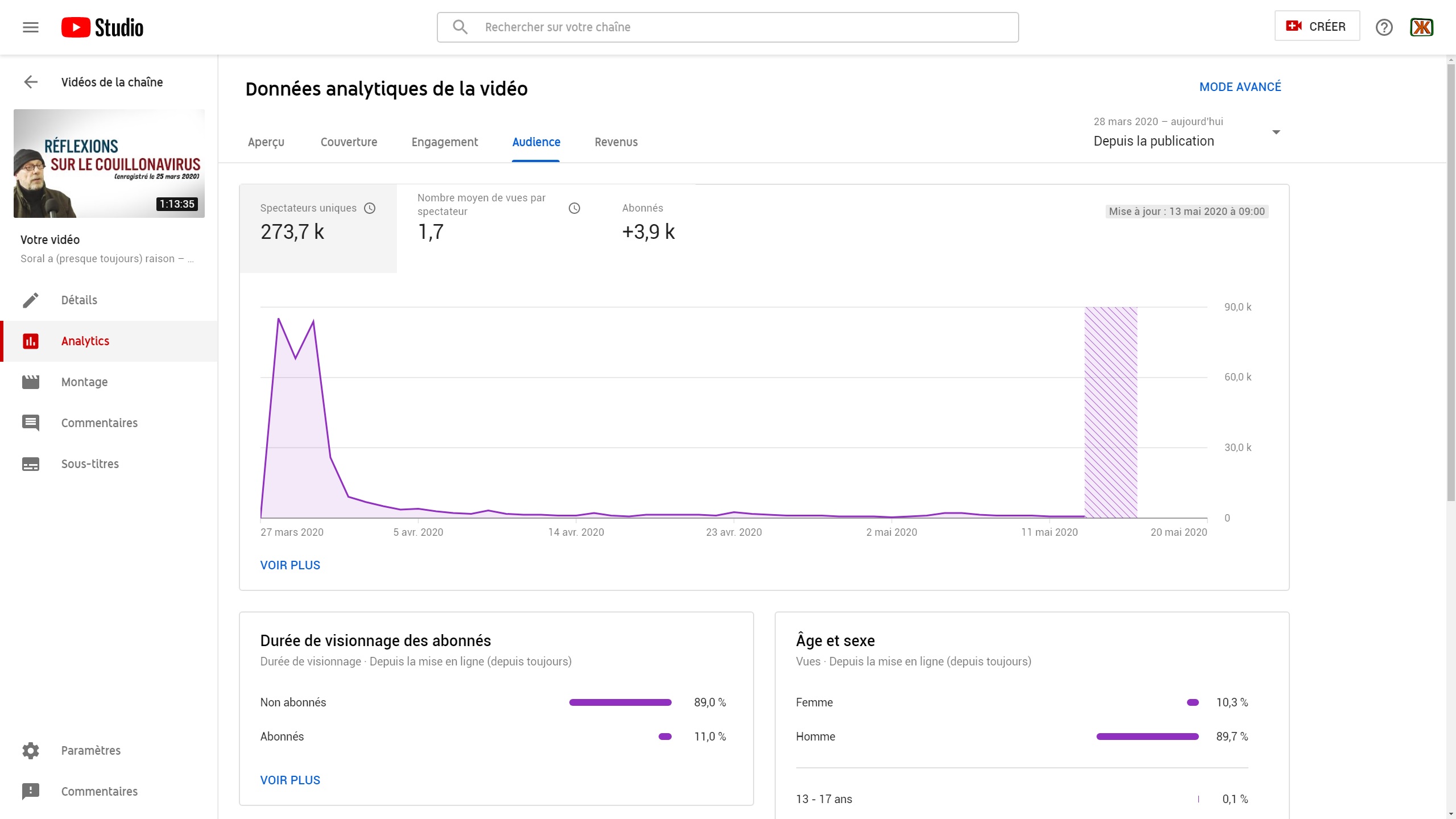1456x819 pixels.
Task: Select Détails in the sidebar
Action: pos(109,300)
